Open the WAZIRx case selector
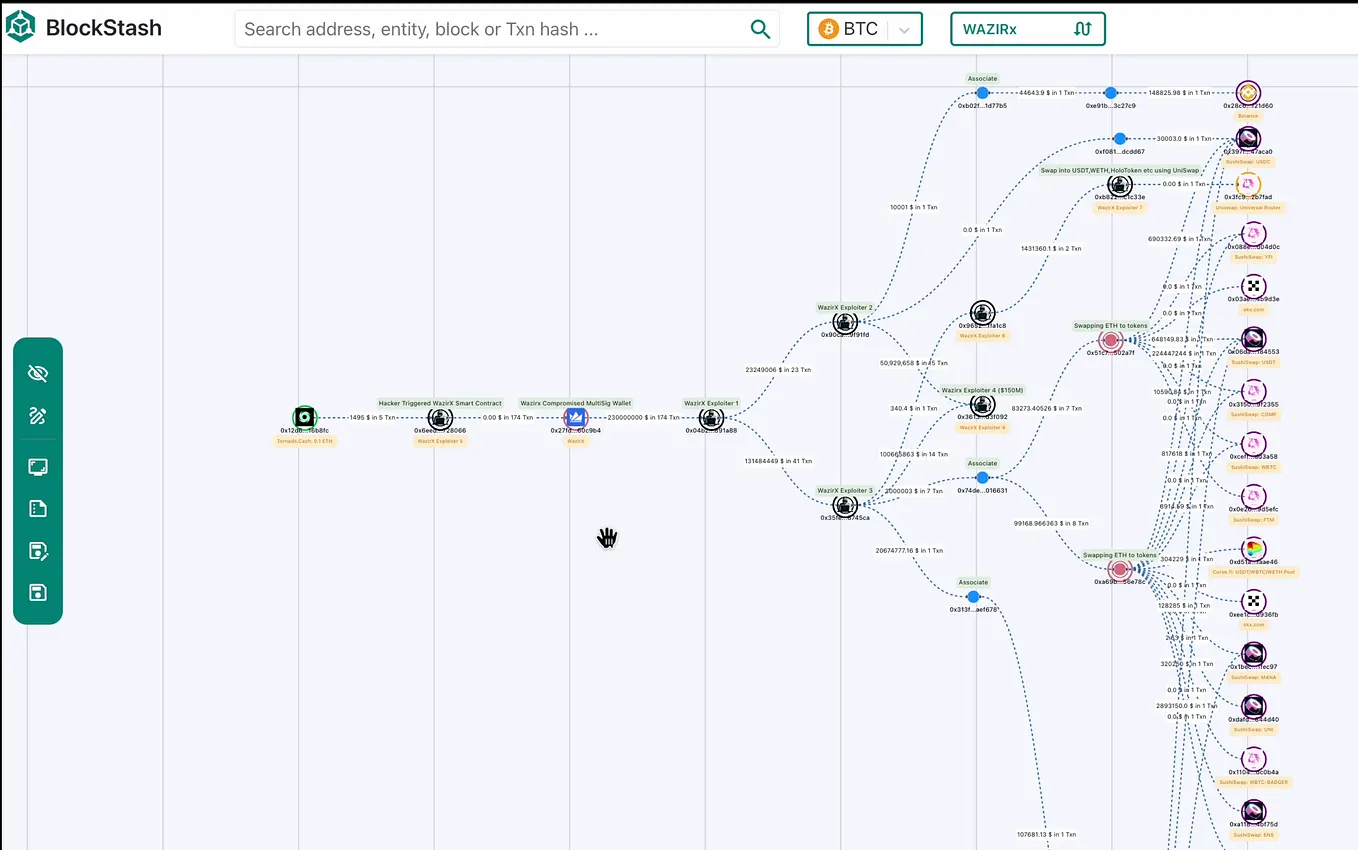Screen dimensions: 1358x850 1027,29
